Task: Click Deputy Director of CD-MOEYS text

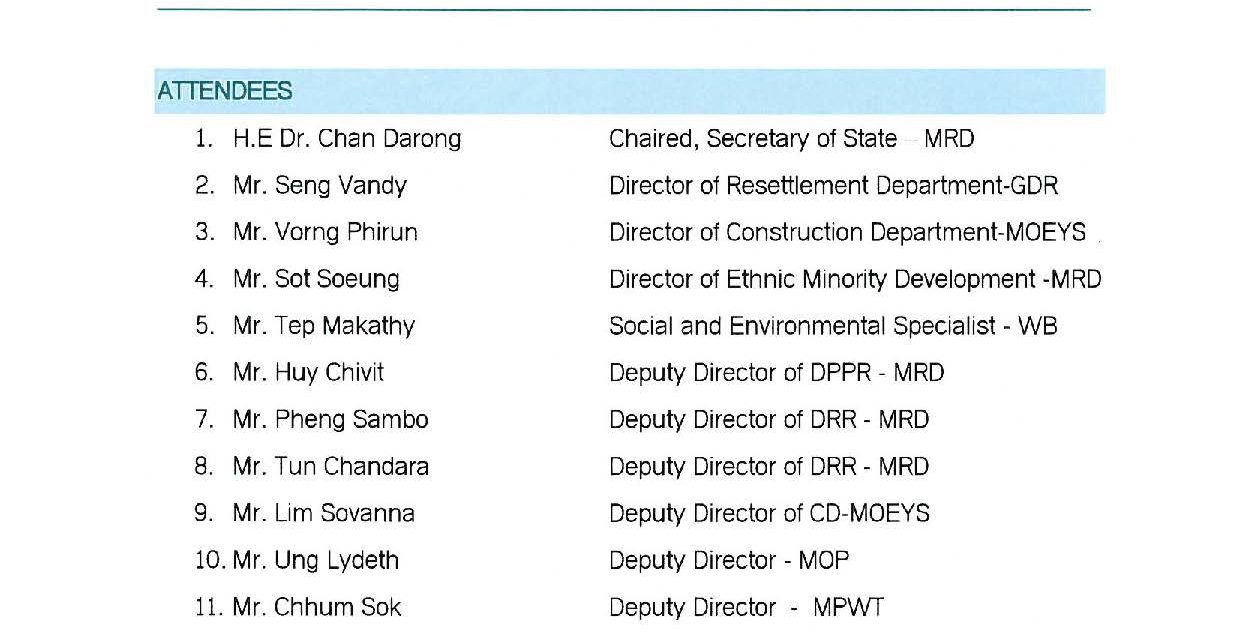Action: 769,514
